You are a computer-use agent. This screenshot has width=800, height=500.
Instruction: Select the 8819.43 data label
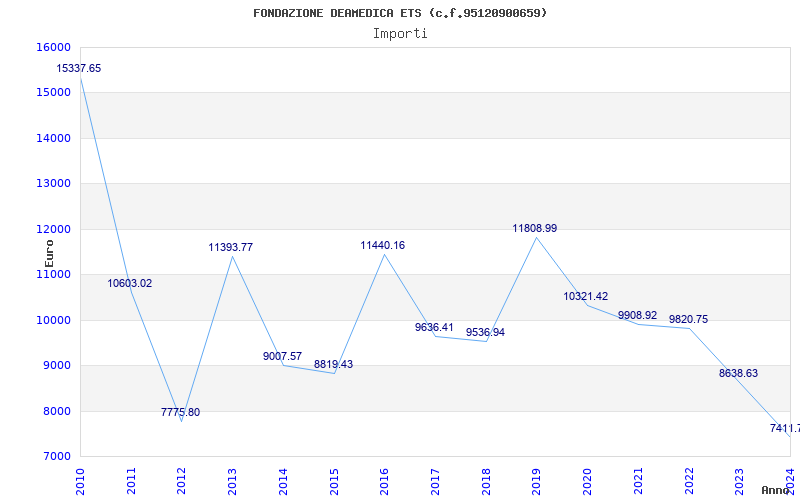point(333,365)
